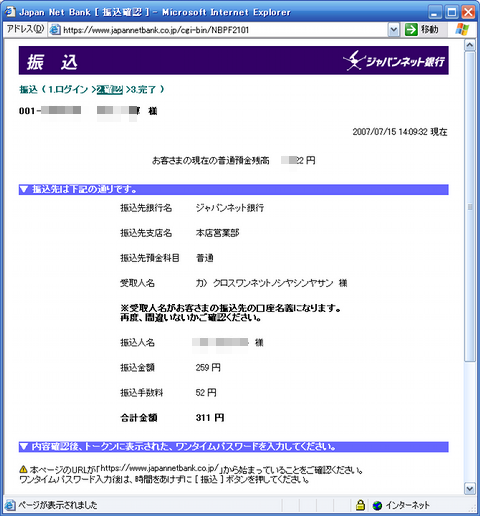Click the お客さまの現在の普通預金残高 text

point(211,160)
